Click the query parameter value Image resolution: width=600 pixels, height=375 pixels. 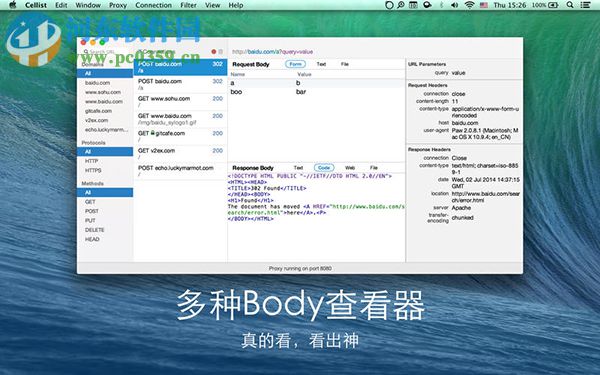pos(458,73)
